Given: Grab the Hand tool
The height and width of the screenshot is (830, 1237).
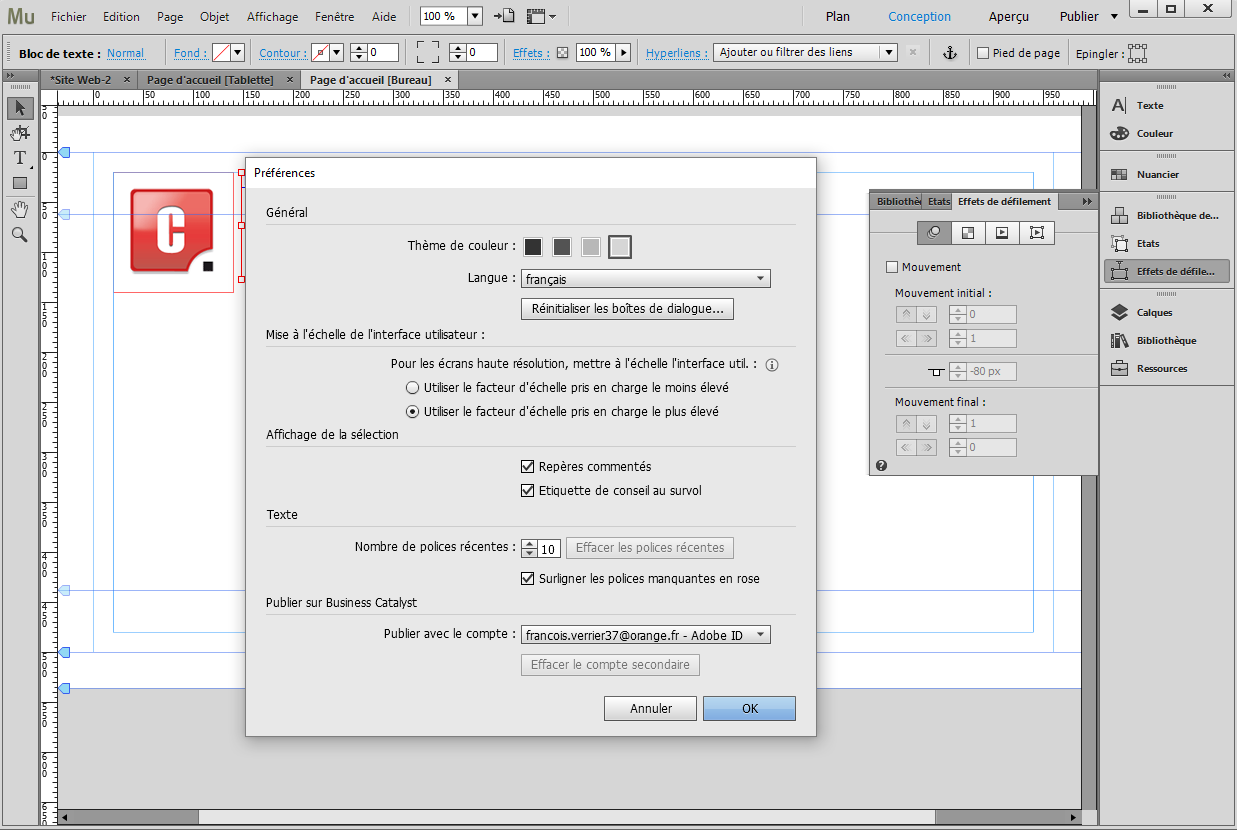Looking at the screenshot, I should pyautogui.click(x=19, y=209).
